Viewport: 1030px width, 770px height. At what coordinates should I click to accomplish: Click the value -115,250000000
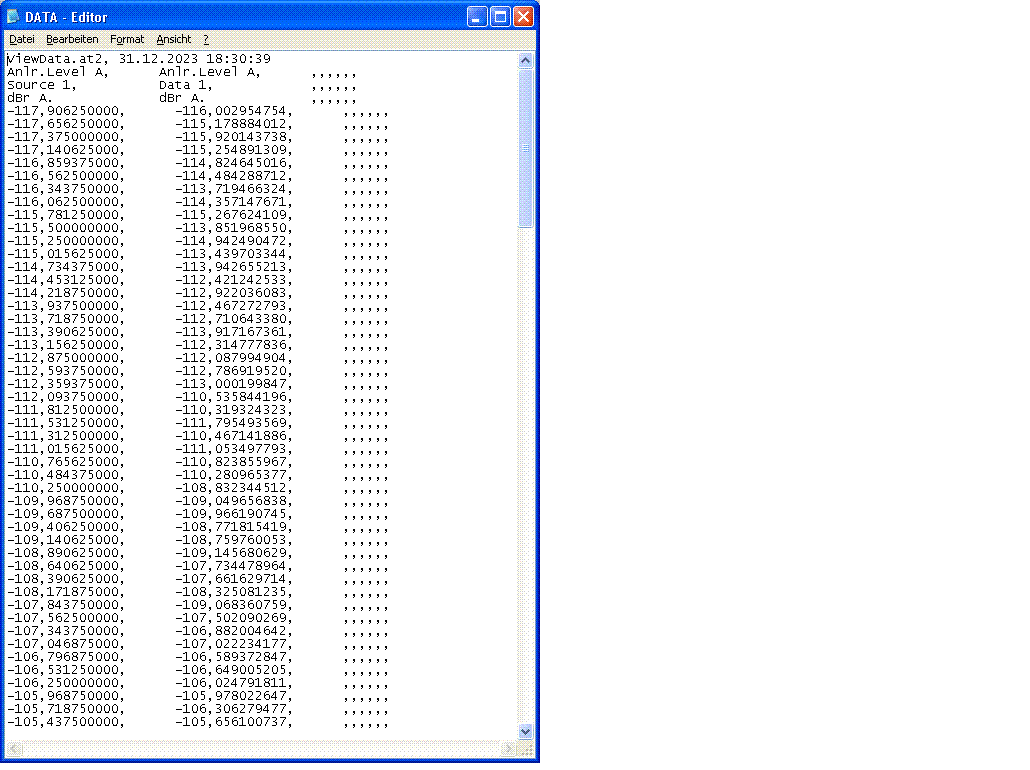[x=65, y=241]
